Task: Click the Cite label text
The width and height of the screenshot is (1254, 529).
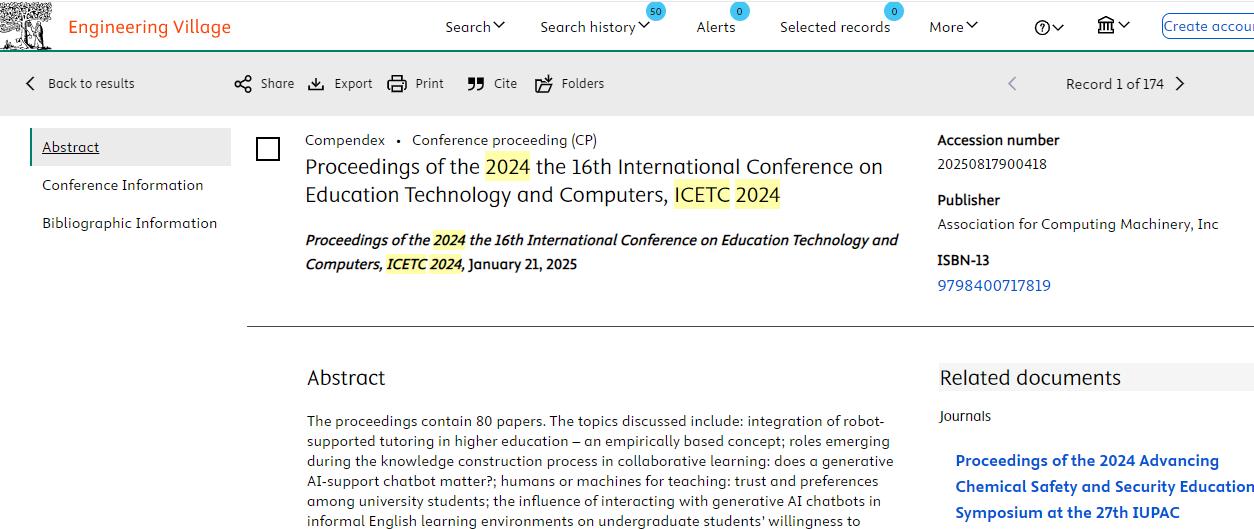Action: click(505, 84)
